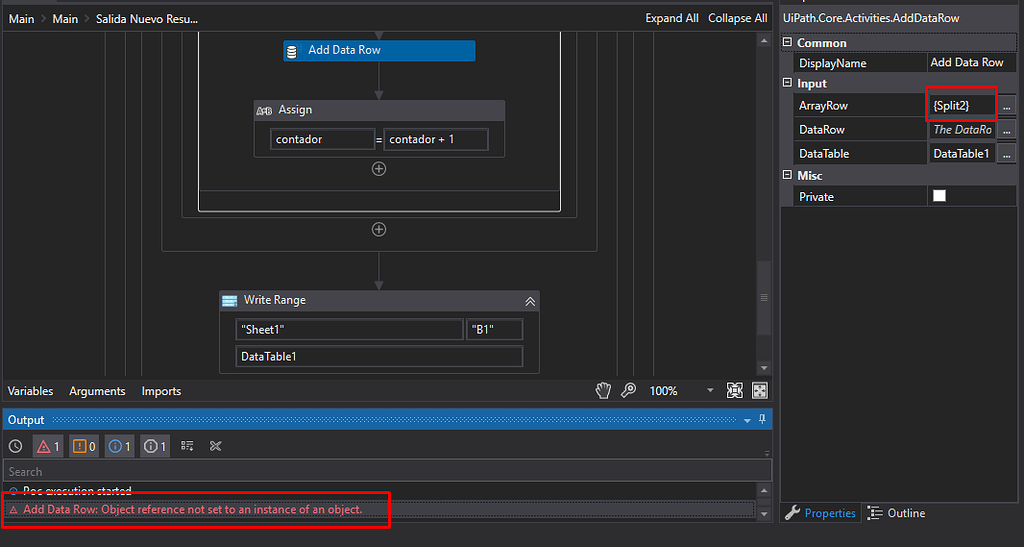The width and height of the screenshot is (1024, 547).
Task: Go to the first Main breadcrumb
Action: pyautogui.click(x=22, y=19)
